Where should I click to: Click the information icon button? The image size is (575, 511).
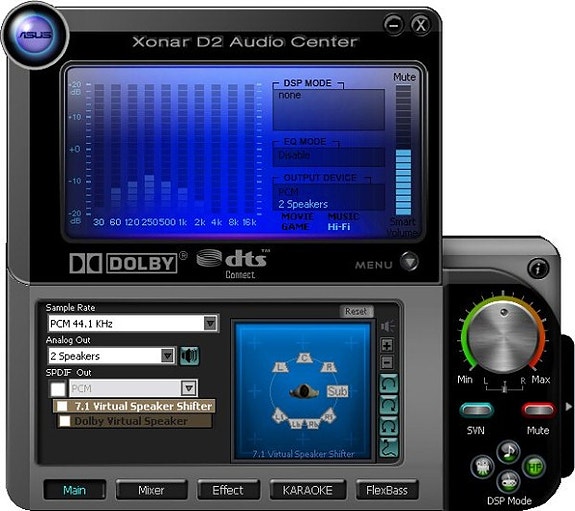tap(538, 268)
